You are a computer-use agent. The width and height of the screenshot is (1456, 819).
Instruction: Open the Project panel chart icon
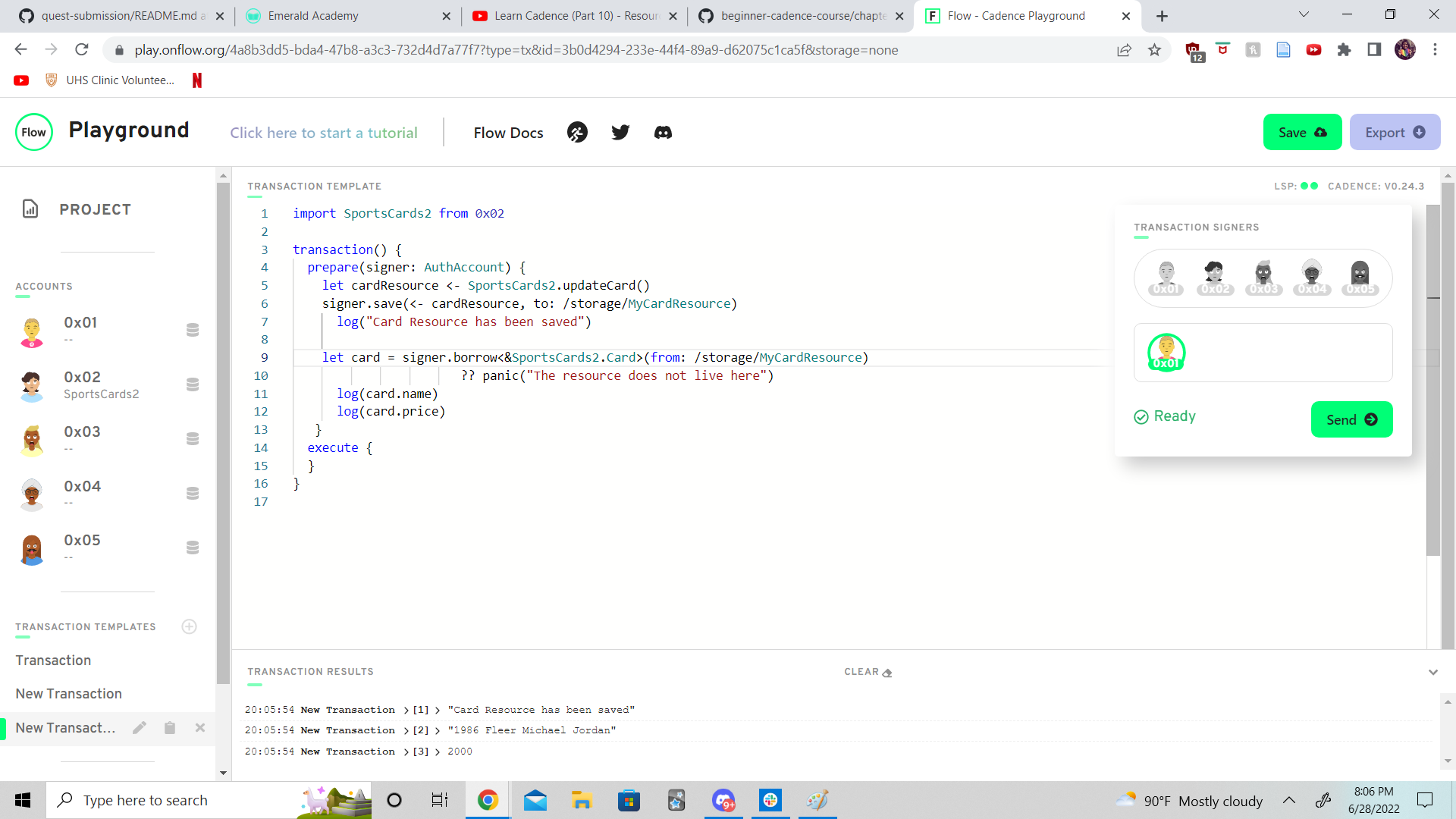click(30, 209)
